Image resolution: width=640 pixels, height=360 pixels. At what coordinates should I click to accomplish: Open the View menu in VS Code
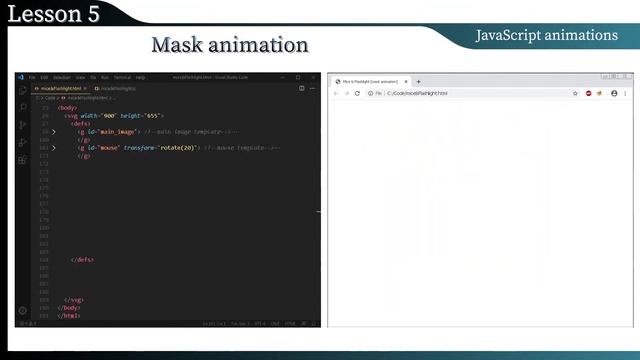(x=80, y=77)
